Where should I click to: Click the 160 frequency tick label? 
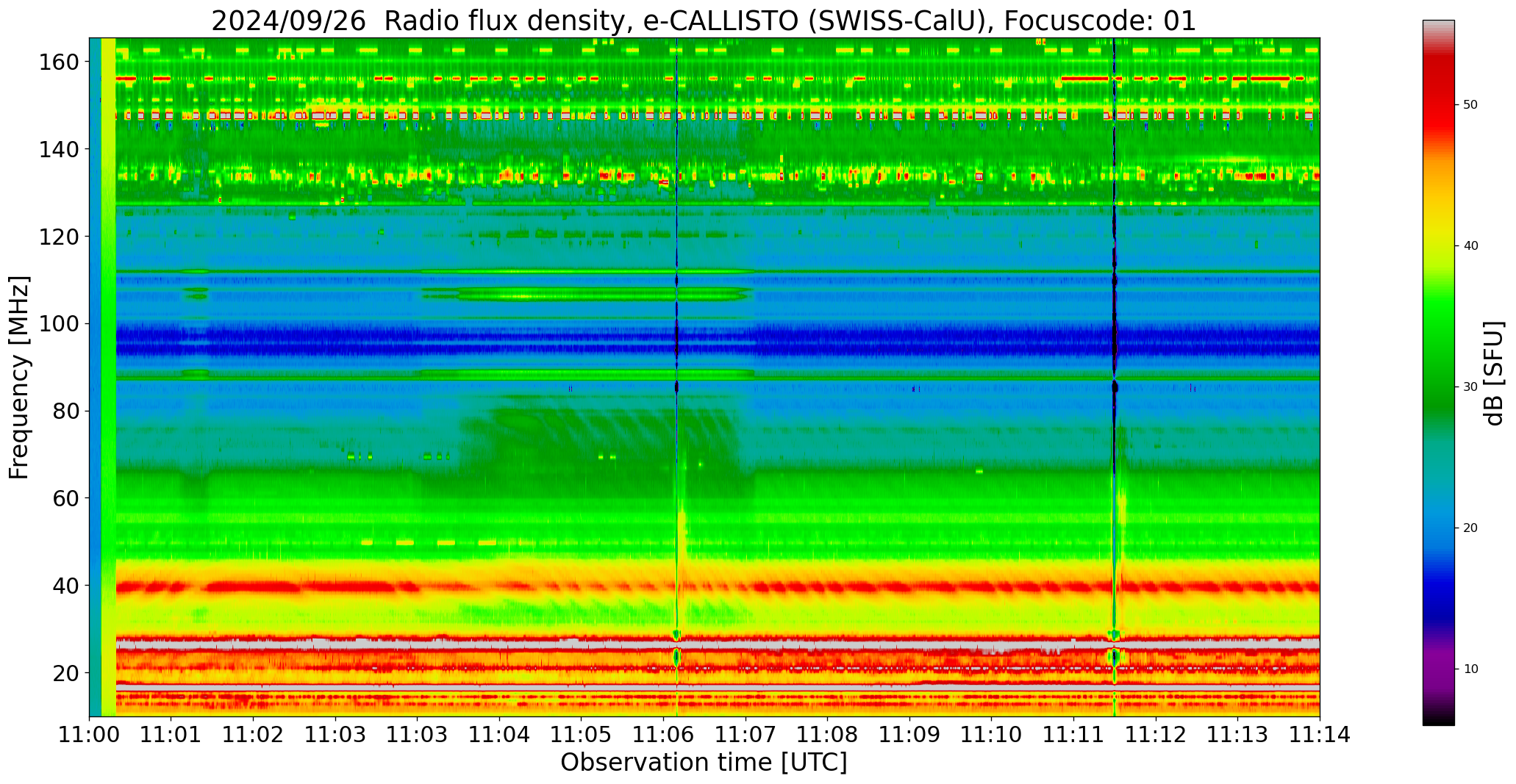59,62
